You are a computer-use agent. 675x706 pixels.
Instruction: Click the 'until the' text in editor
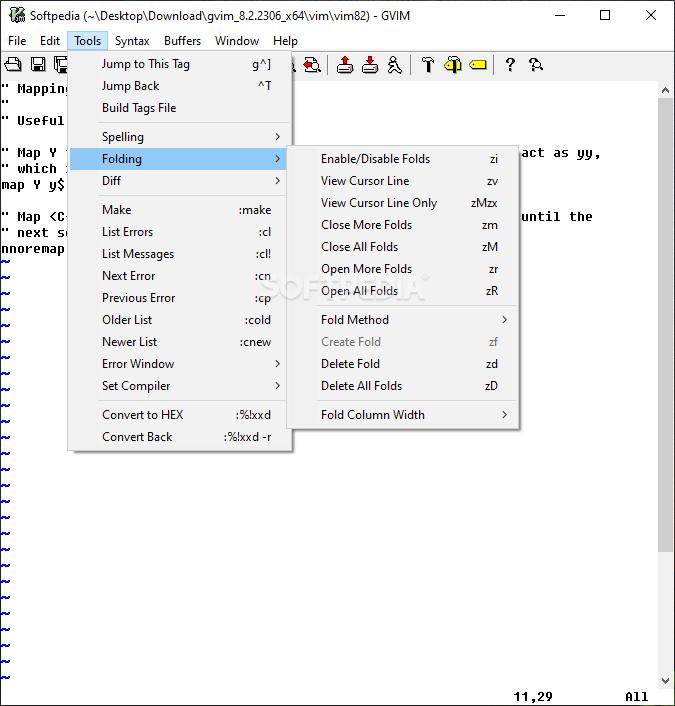557,217
